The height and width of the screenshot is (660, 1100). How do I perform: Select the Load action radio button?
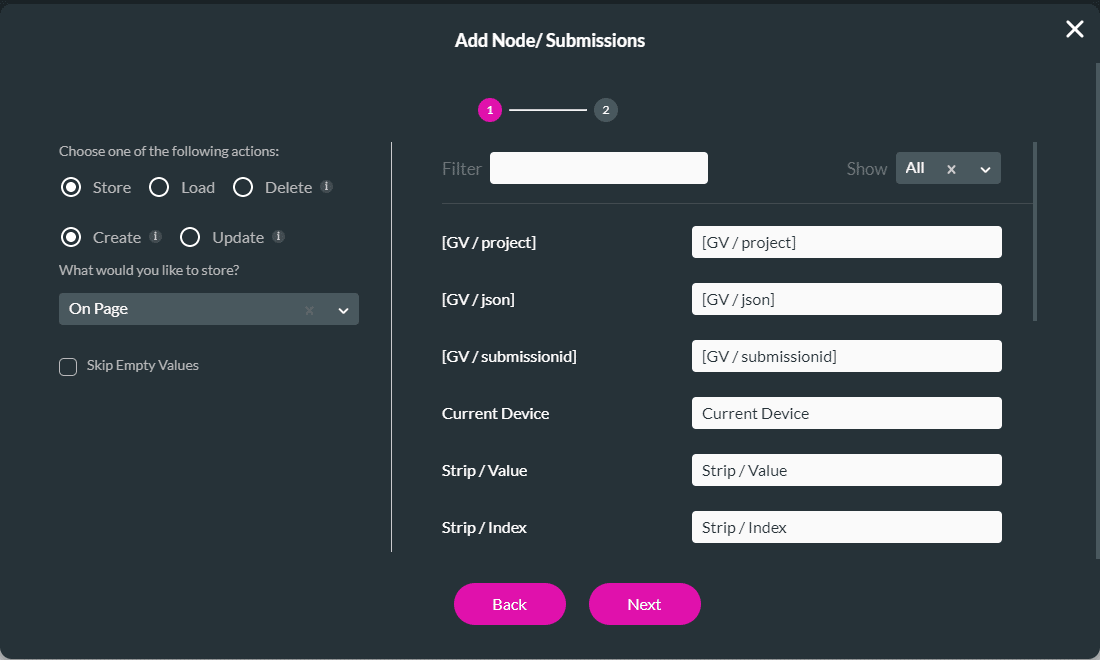(x=158, y=187)
